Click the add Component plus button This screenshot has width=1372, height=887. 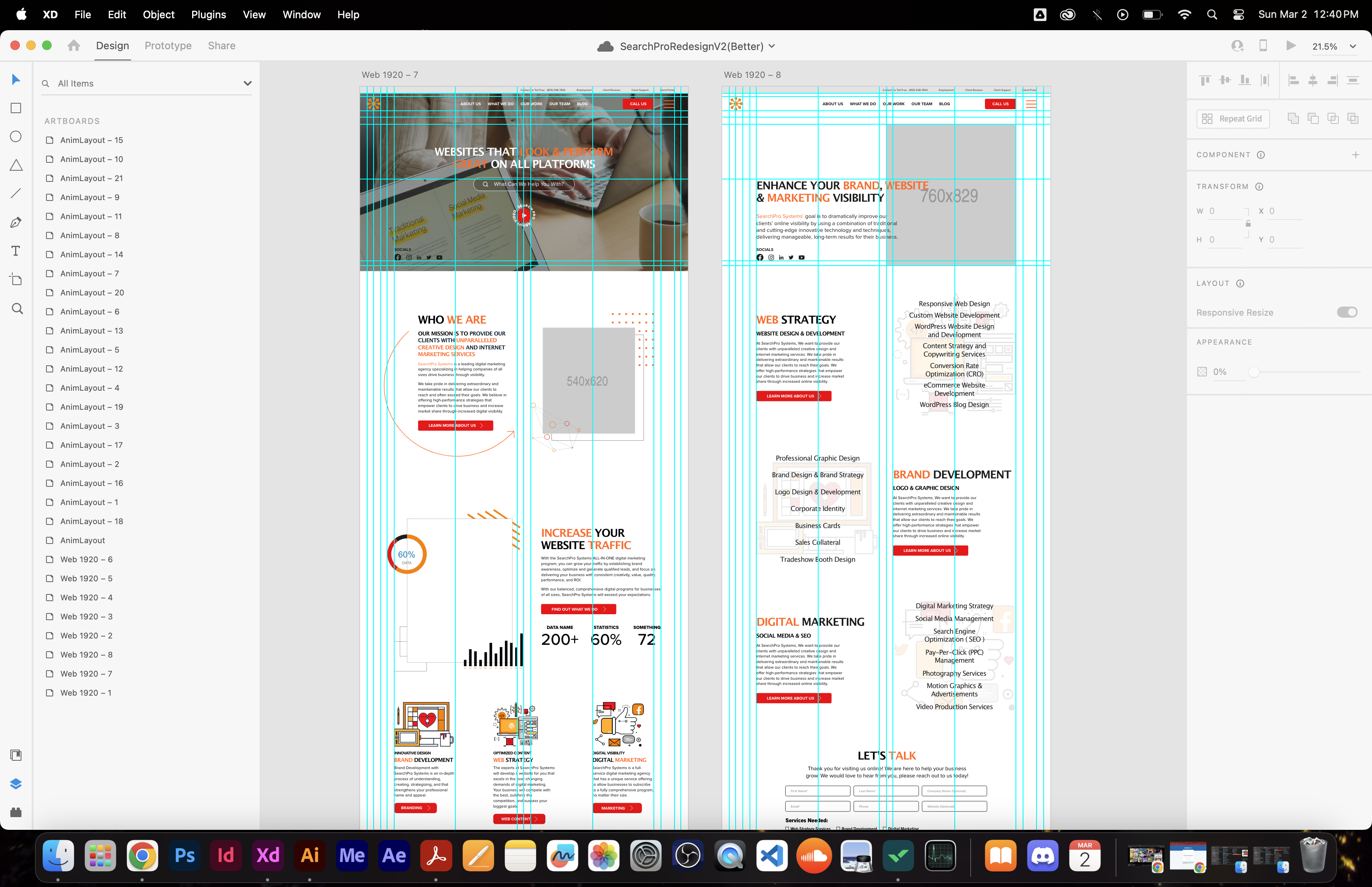tap(1355, 155)
